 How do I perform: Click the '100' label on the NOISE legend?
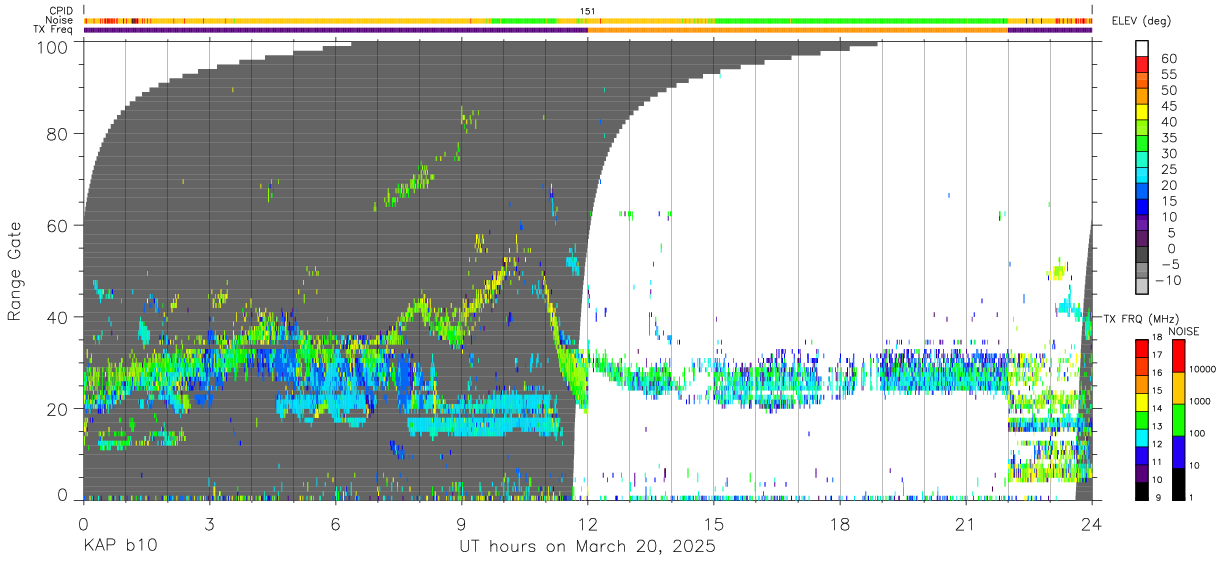pyautogui.click(x=1195, y=433)
